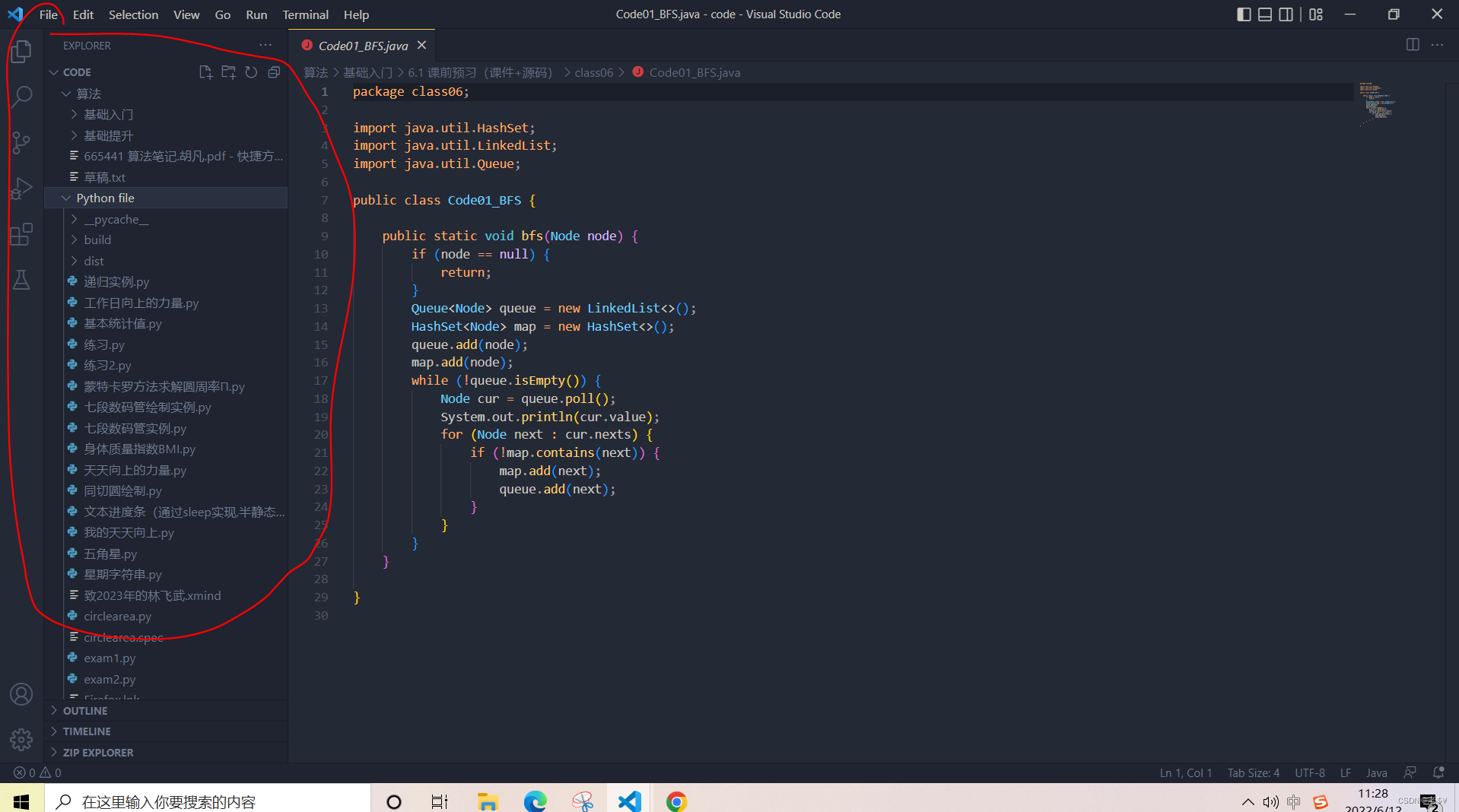Expand the 基础入门 folder
The width and height of the screenshot is (1459, 812).
166,114
